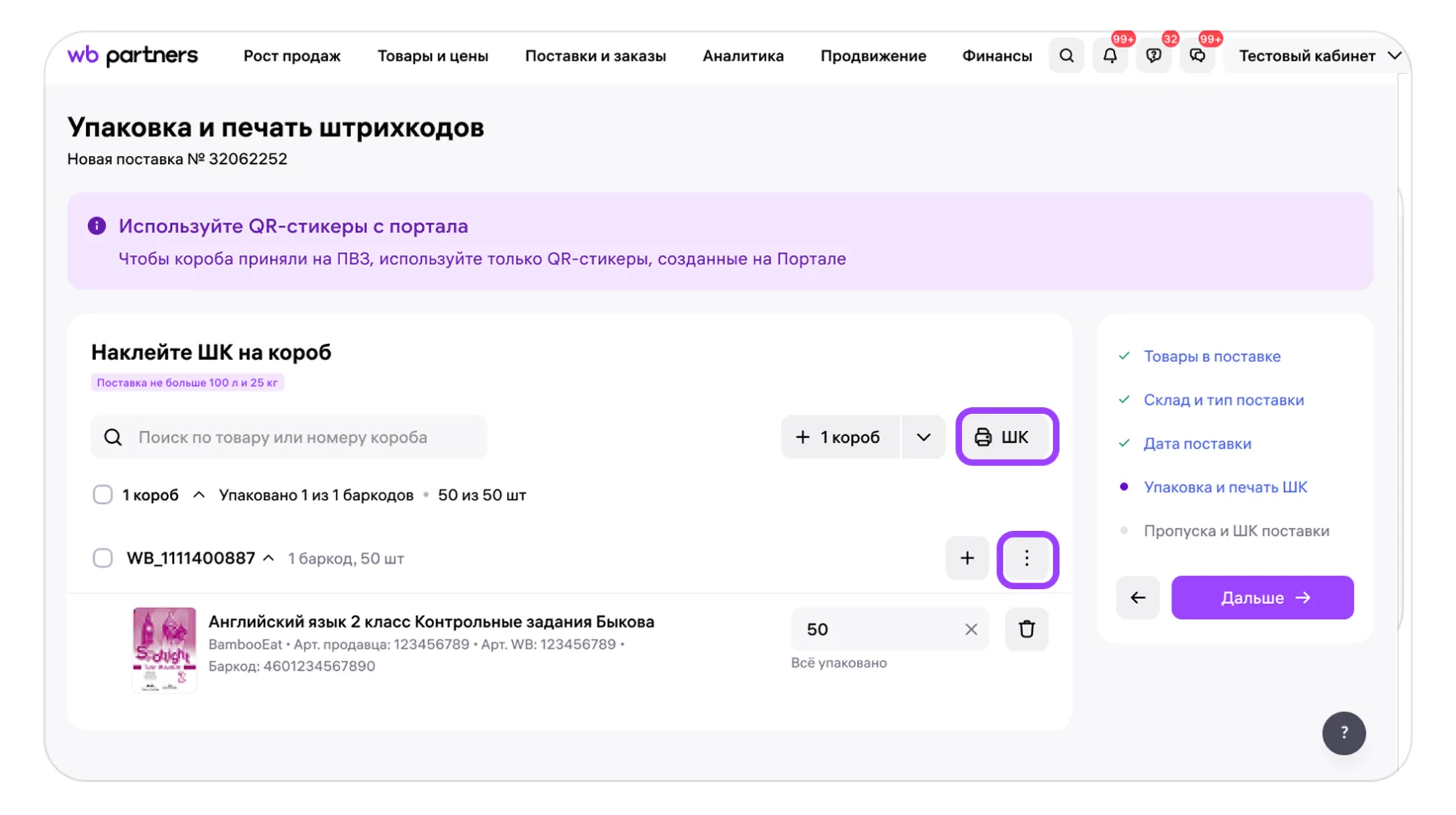This screenshot has height=815, width=1456.
Task: Click the Всё упаковано status text
Action: [x=839, y=663]
